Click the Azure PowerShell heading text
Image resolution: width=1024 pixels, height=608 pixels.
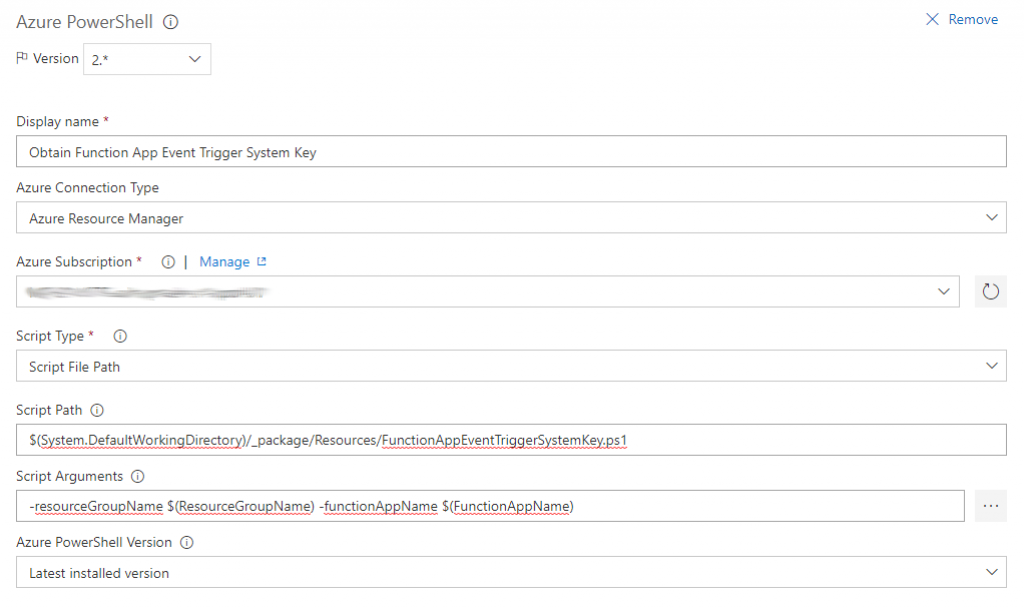84,22
